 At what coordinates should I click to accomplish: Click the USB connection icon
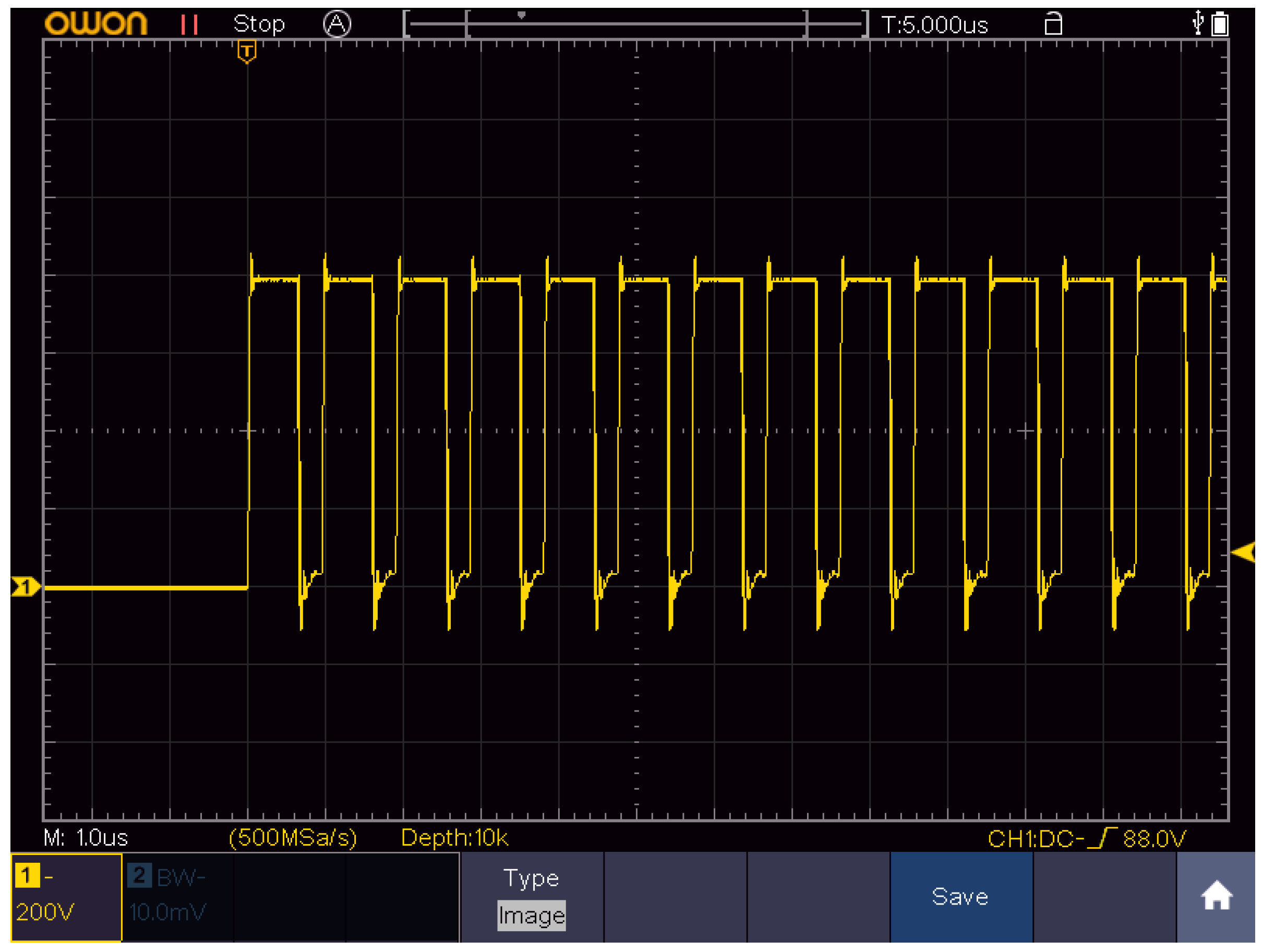1198,23
